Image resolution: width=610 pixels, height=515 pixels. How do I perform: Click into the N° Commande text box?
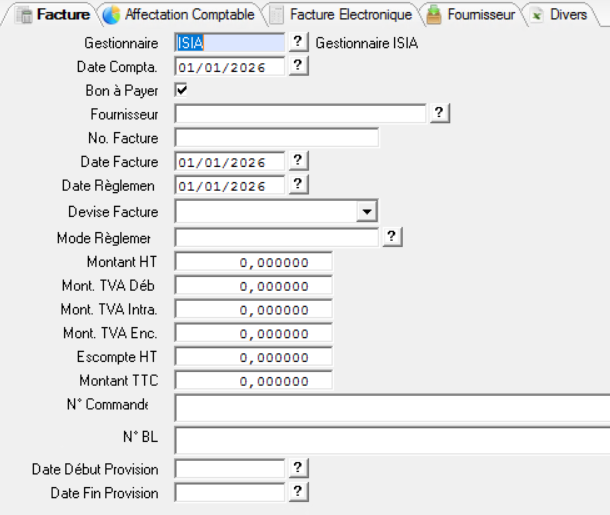click(x=392, y=407)
